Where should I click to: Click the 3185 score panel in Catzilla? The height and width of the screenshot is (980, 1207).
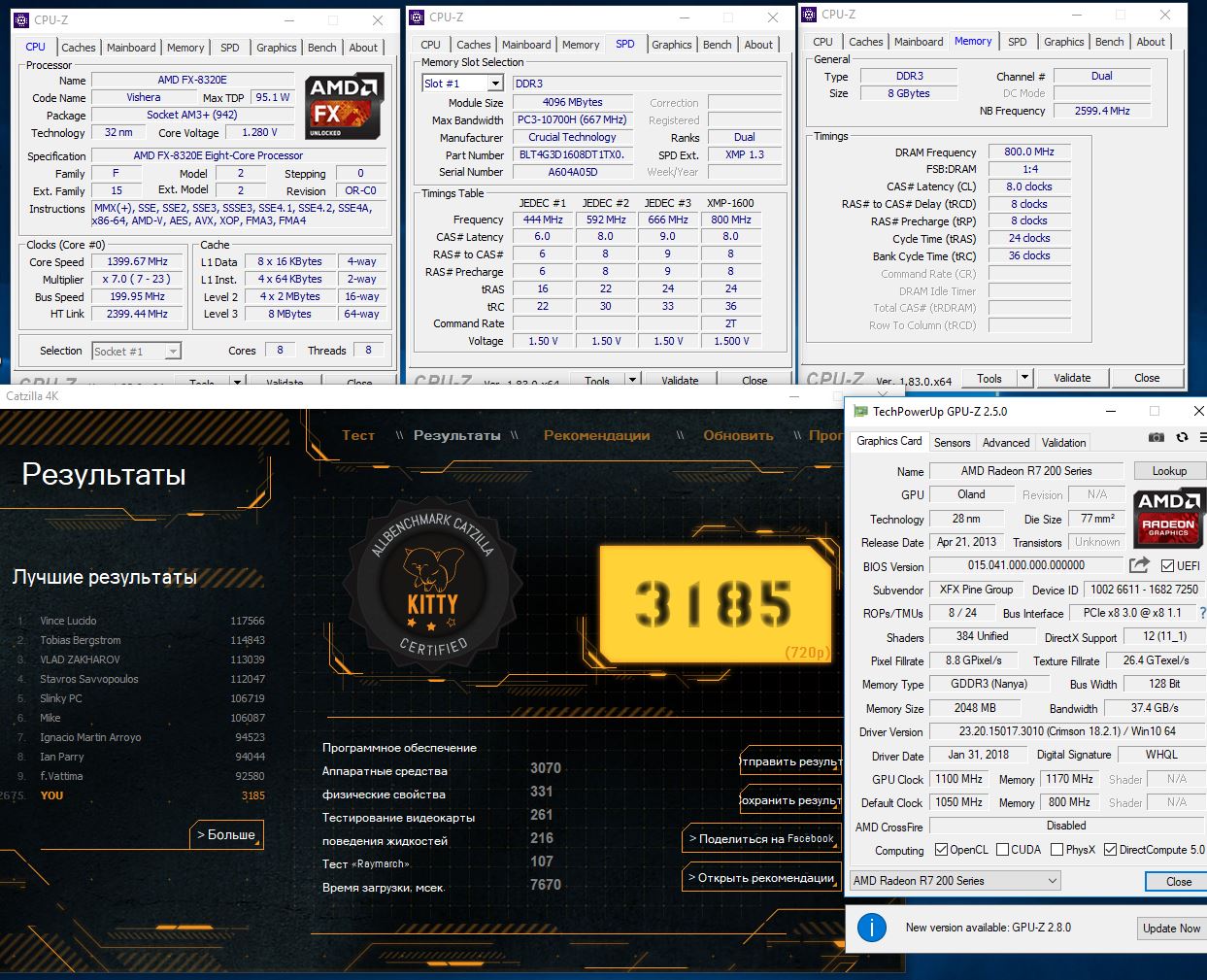pyautogui.click(x=715, y=604)
